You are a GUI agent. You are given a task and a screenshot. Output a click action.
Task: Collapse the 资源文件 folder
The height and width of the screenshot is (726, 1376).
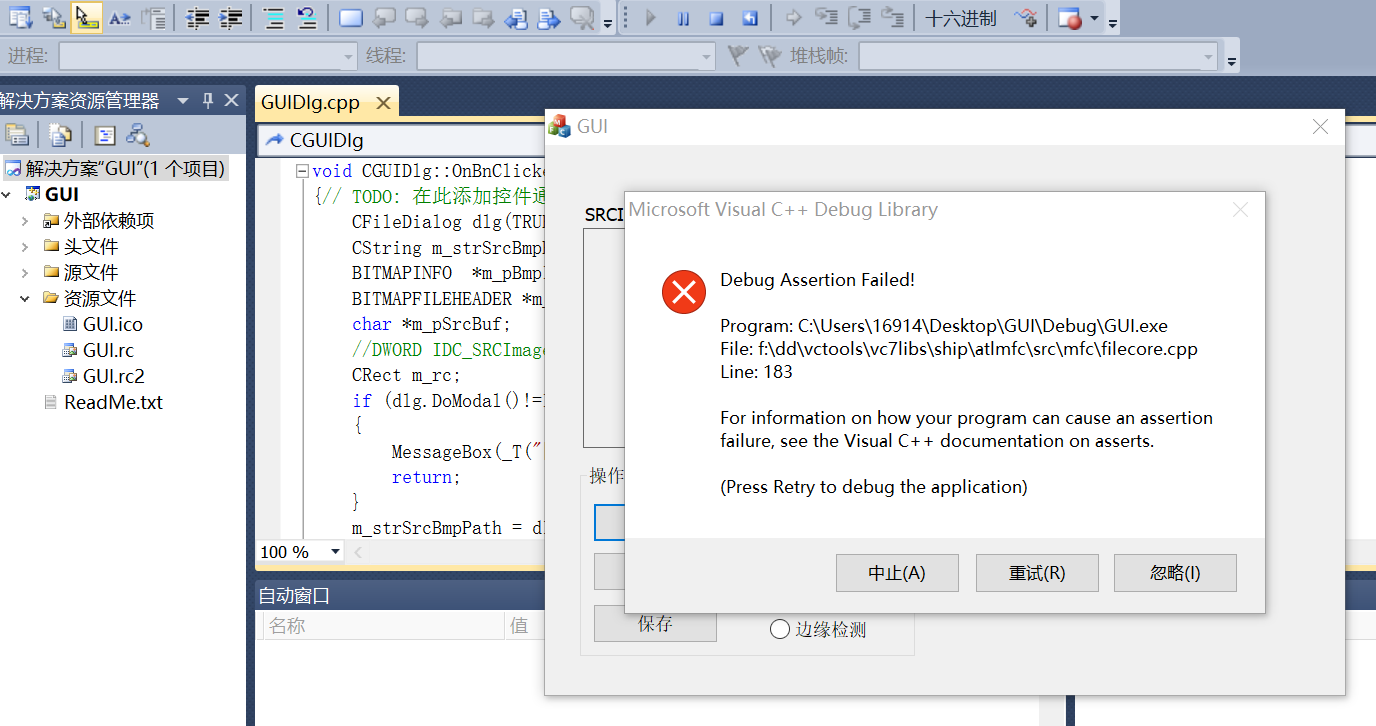tap(25, 298)
